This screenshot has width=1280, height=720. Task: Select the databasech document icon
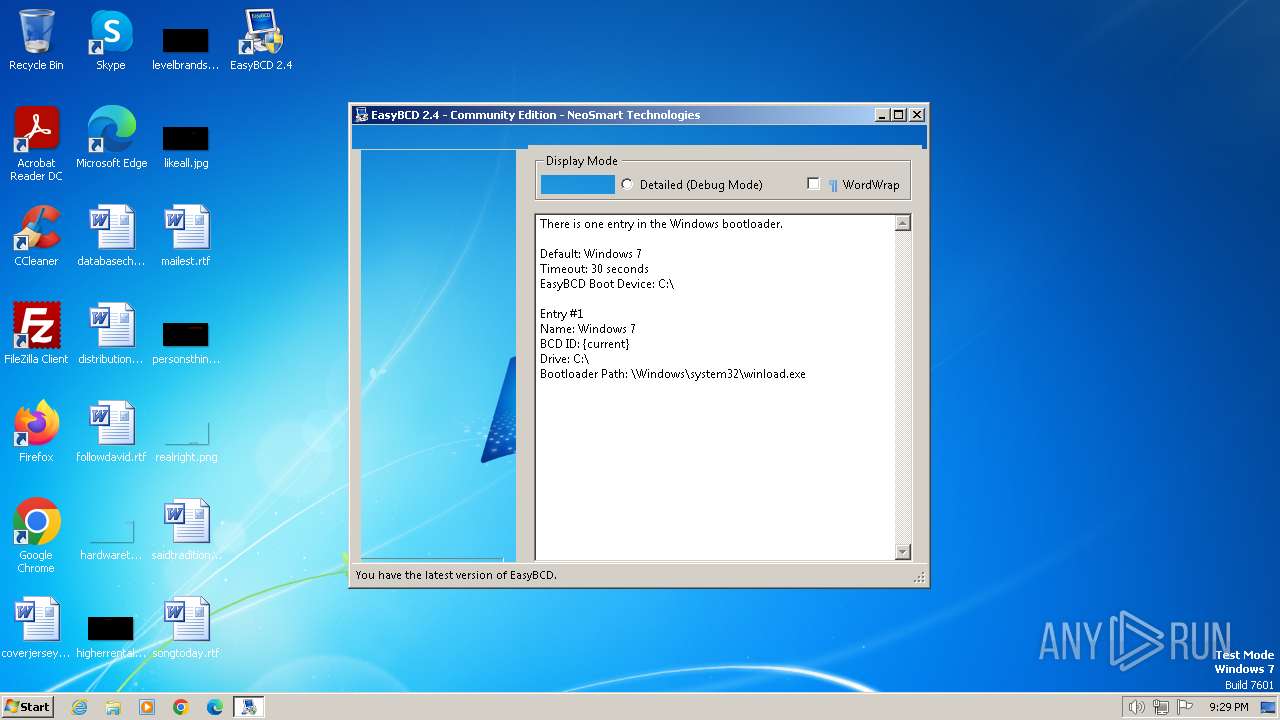click(111, 236)
